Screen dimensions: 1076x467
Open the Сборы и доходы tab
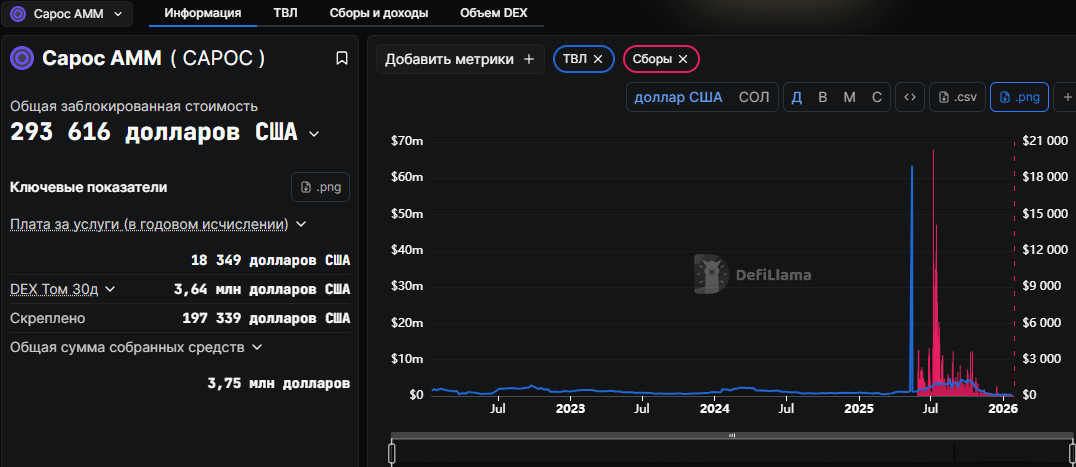tap(379, 13)
